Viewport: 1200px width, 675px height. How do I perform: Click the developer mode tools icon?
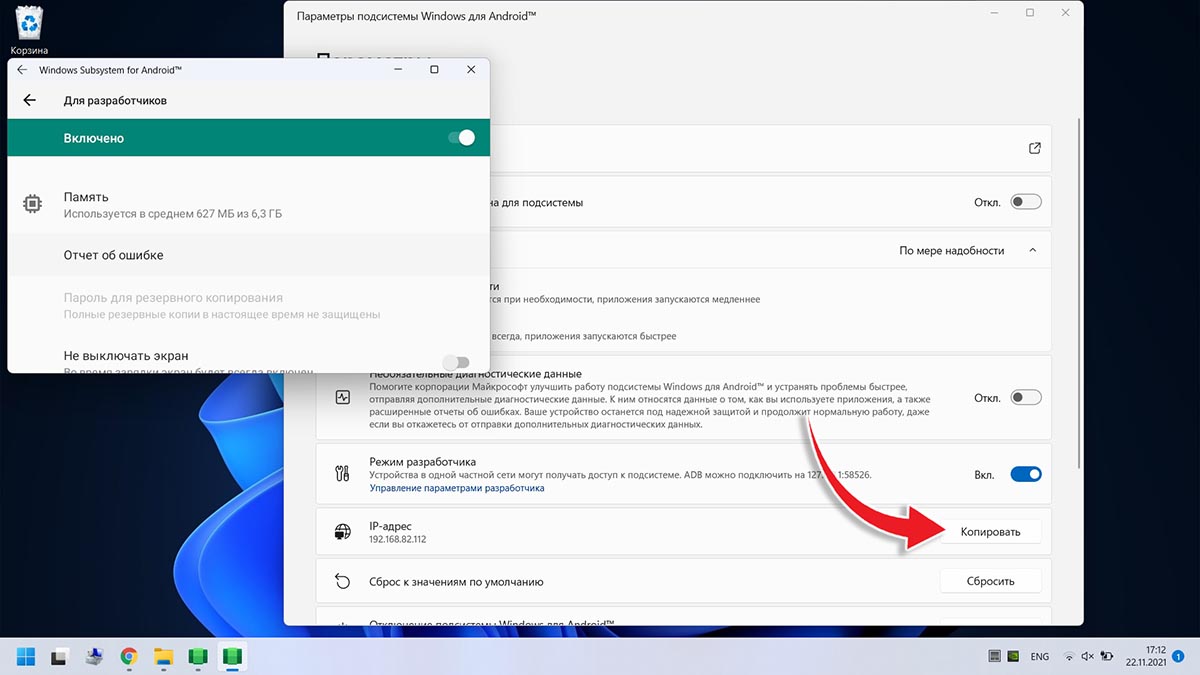[x=342, y=474]
